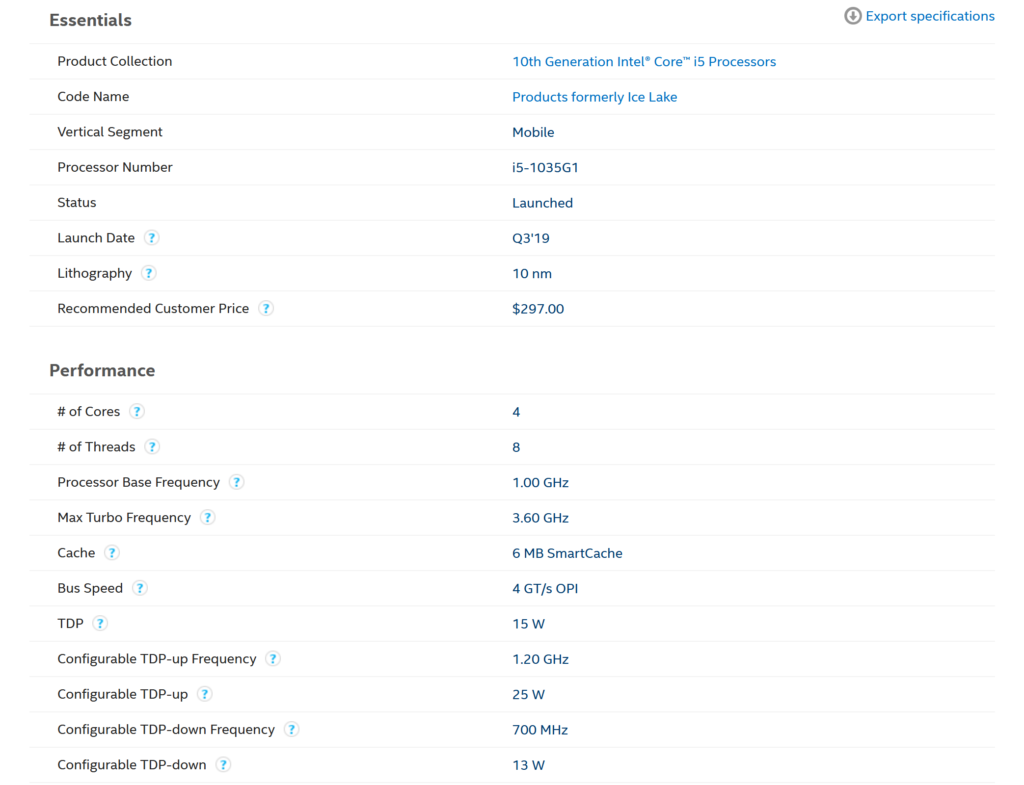Show help for Launch Date
Screen dimensions: 1024x785
[152, 238]
